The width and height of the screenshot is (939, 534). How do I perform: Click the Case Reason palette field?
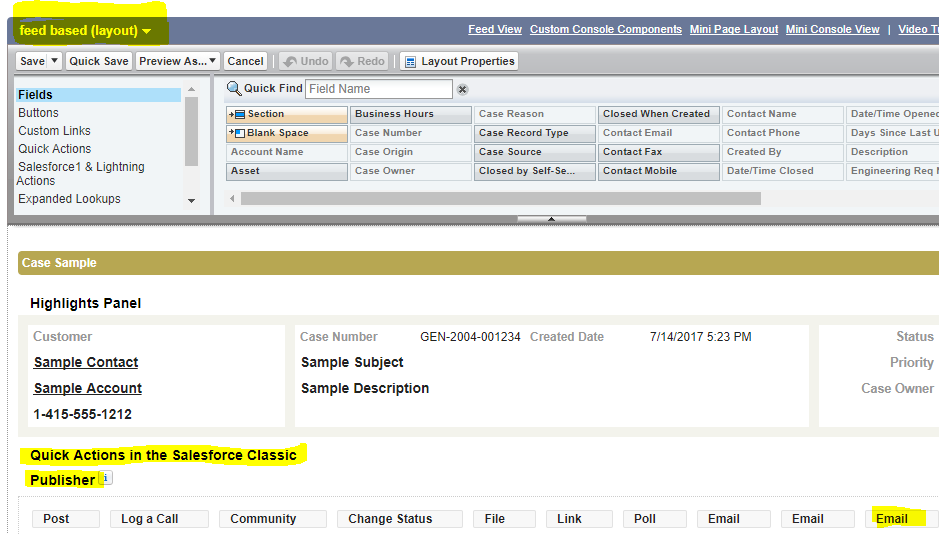coord(535,114)
